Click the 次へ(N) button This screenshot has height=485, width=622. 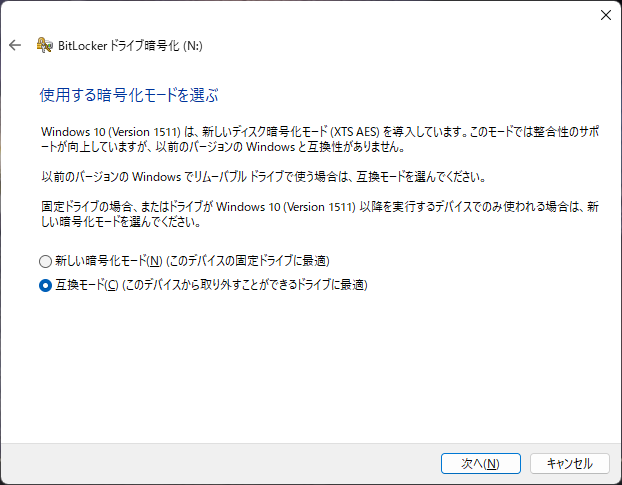pos(481,463)
